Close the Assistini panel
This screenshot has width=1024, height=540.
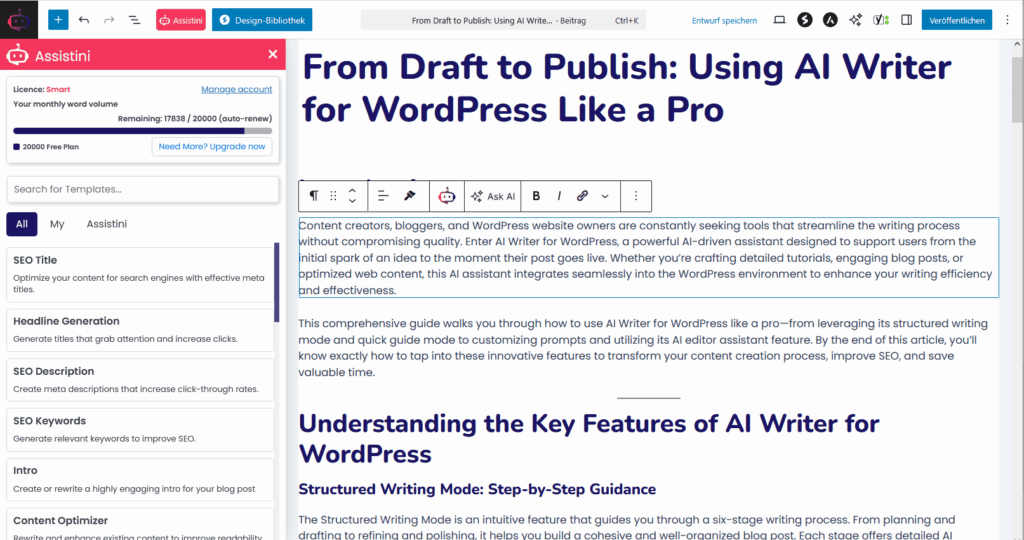tap(273, 55)
